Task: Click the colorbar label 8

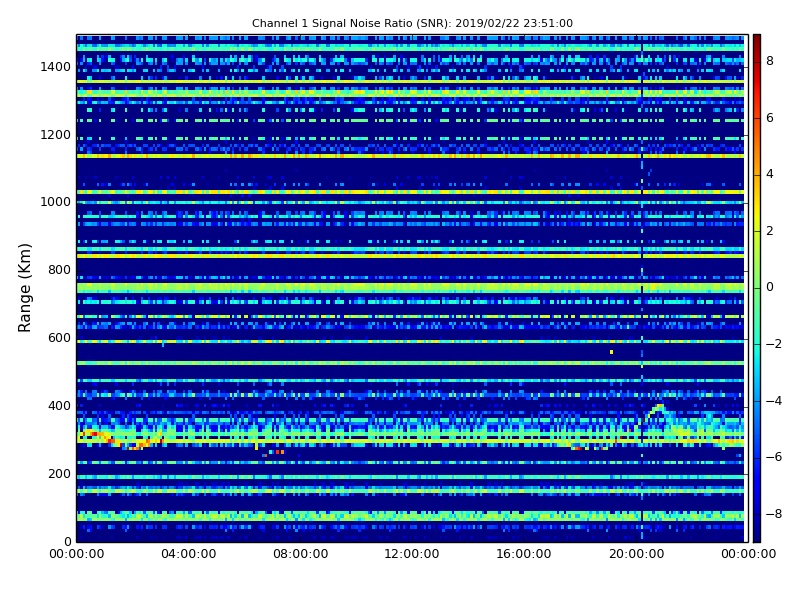Action: [770, 61]
